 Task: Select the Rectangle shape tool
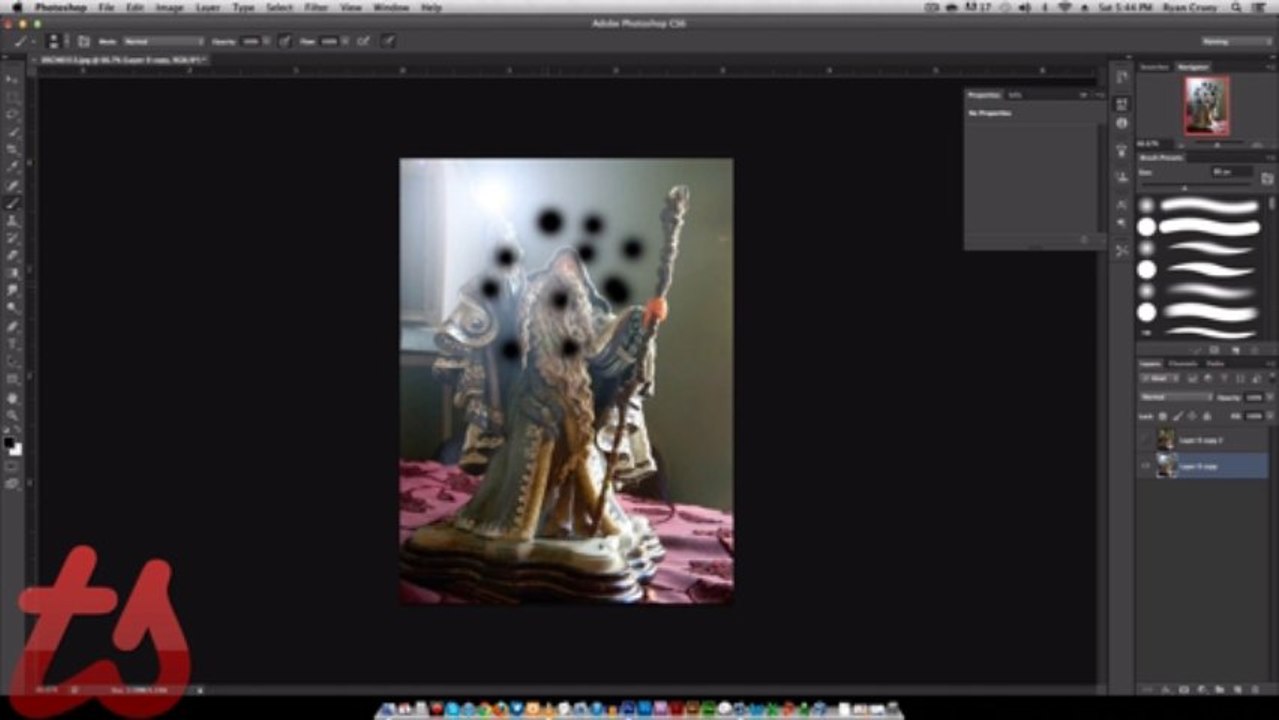(13, 379)
